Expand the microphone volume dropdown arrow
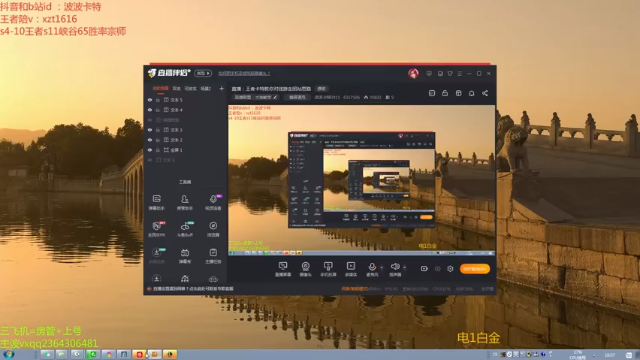640x360 pixels. point(382,268)
